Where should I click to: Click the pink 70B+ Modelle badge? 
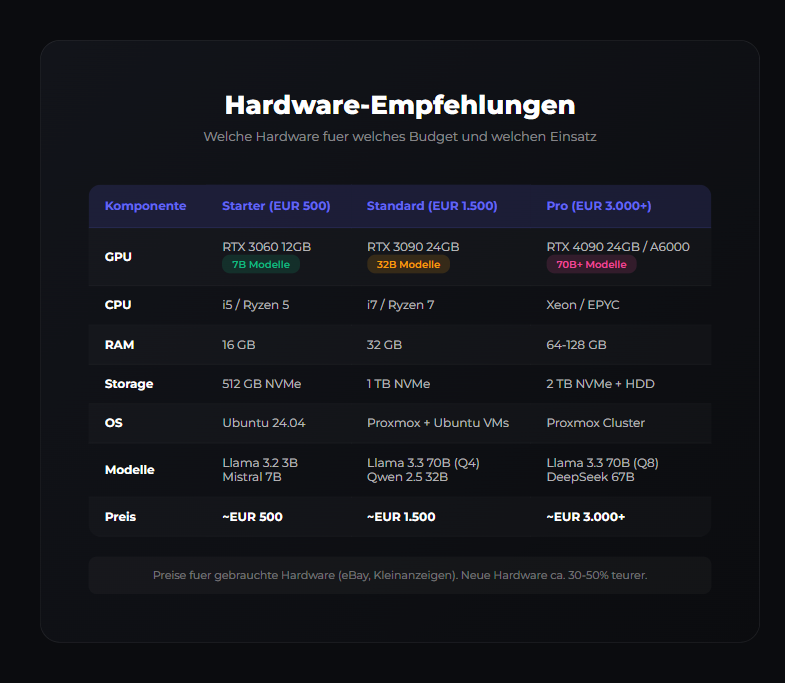point(591,264)
